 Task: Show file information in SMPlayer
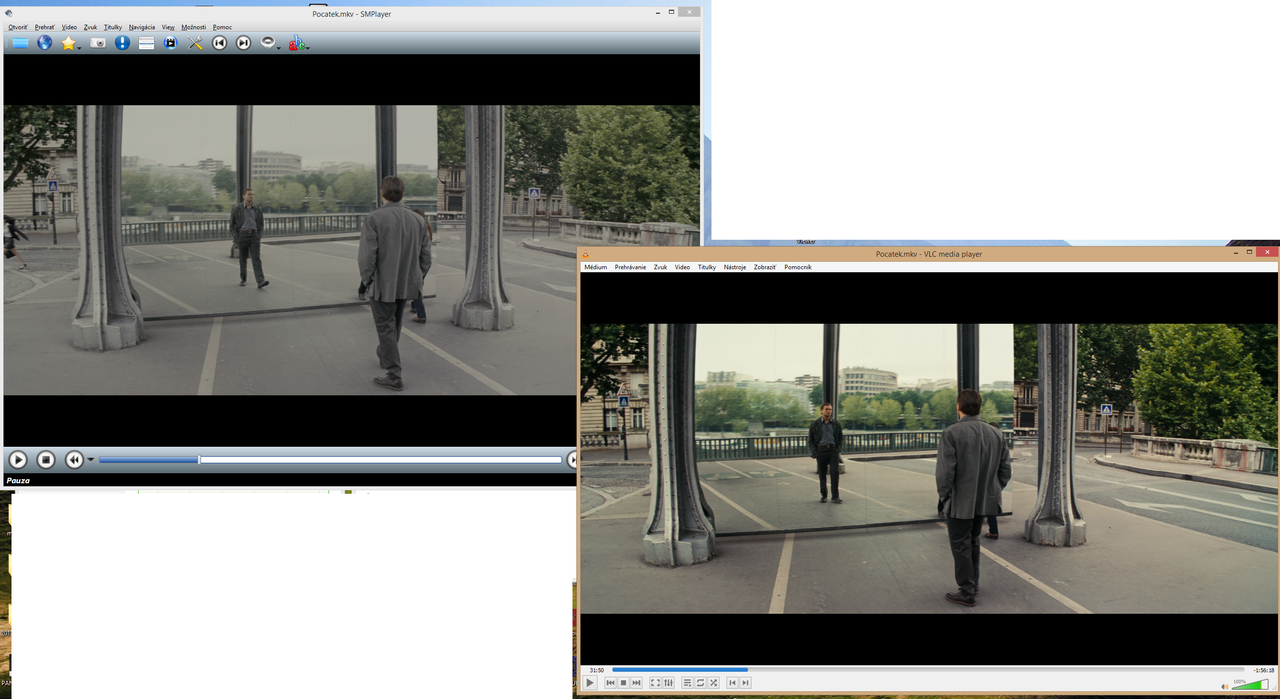tap(122, 43)
